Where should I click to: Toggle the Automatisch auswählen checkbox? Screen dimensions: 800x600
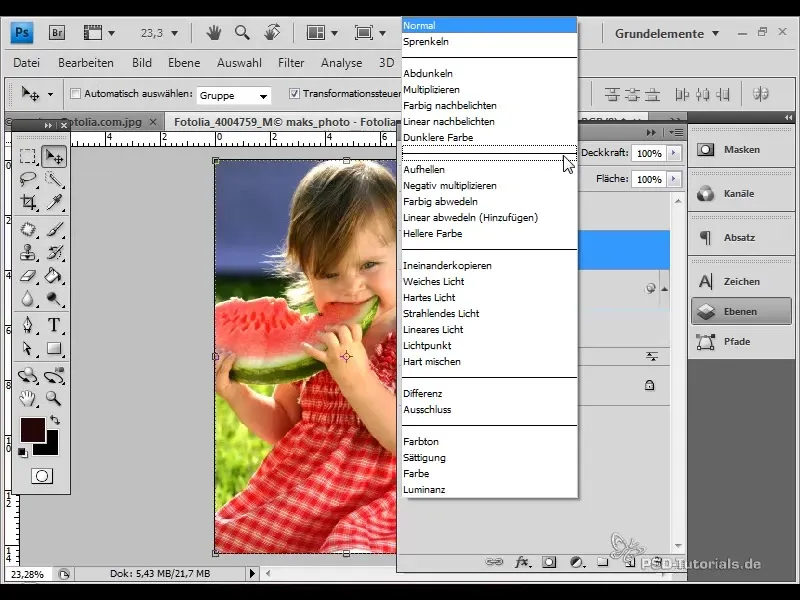(76, 94)
